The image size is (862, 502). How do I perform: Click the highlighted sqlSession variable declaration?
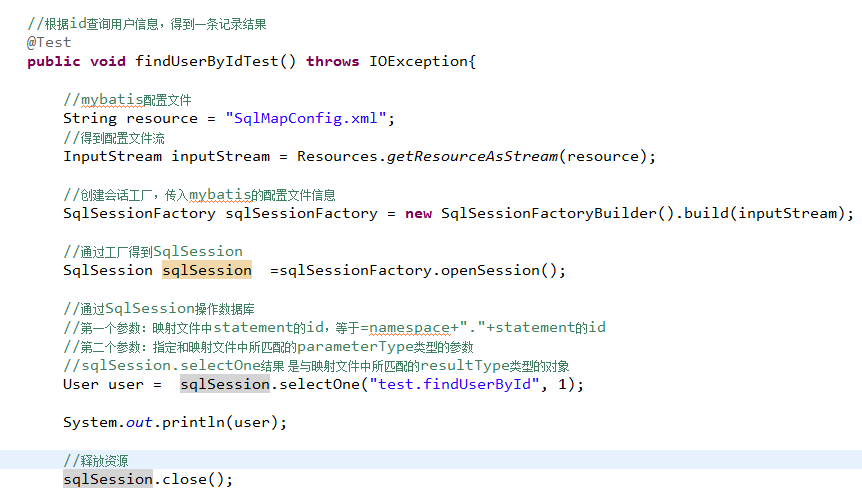(x=207, y=270)
